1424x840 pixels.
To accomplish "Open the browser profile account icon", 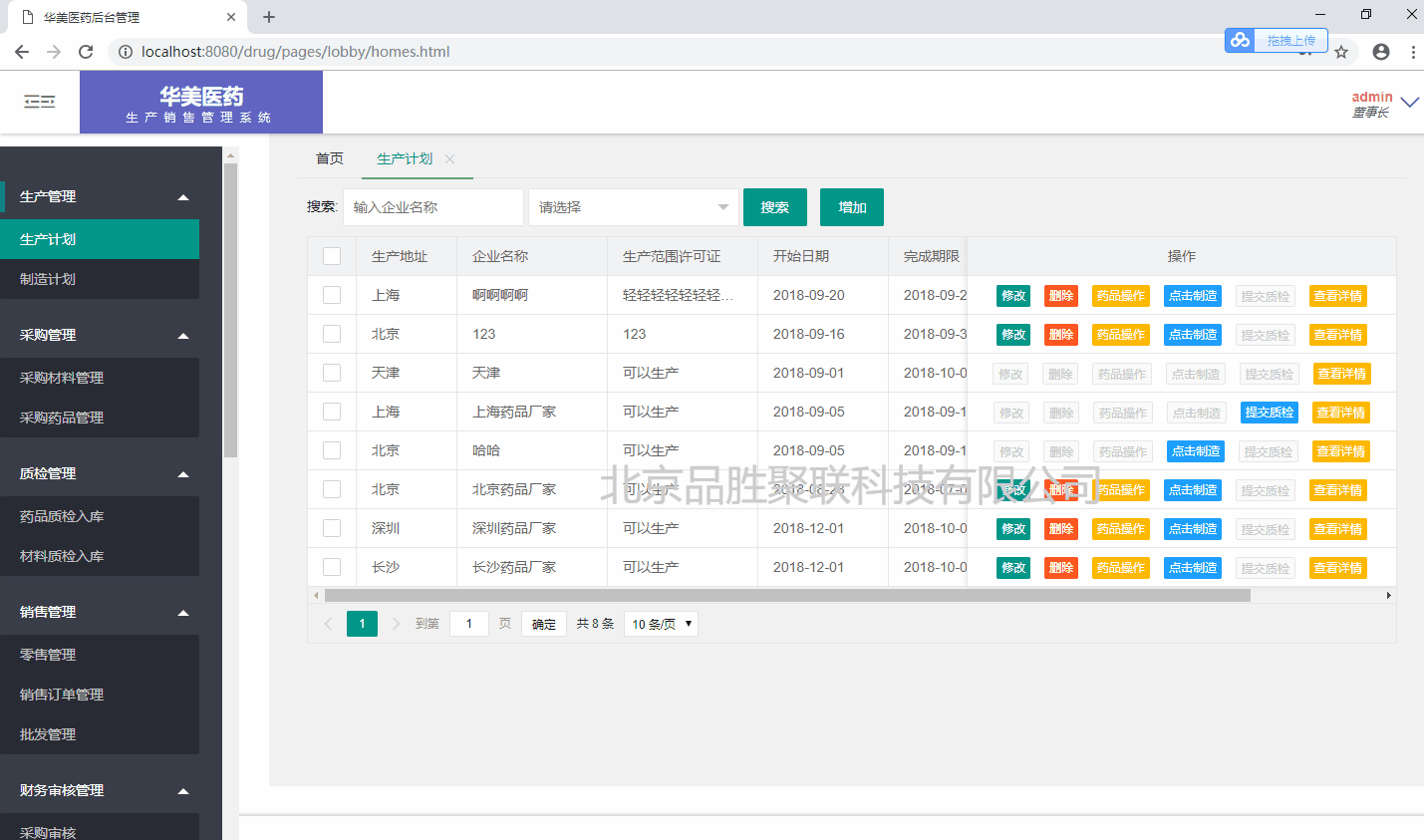I will point(1380,52).
